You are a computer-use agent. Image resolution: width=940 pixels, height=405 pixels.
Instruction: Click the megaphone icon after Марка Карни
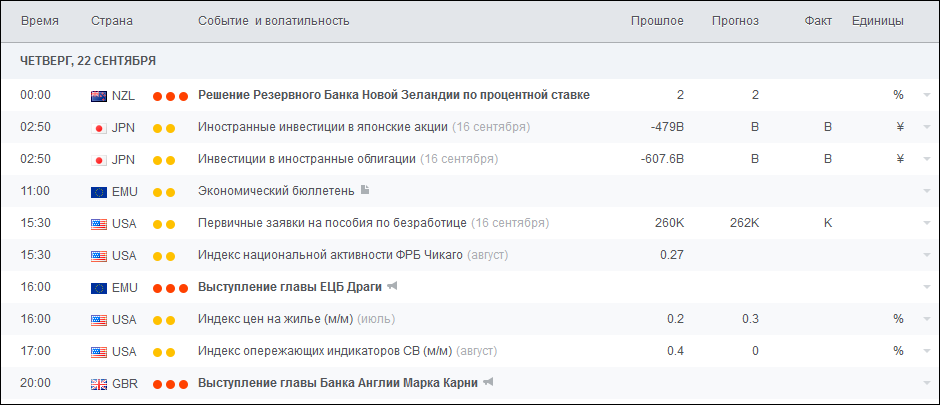(x=489, y=383)
